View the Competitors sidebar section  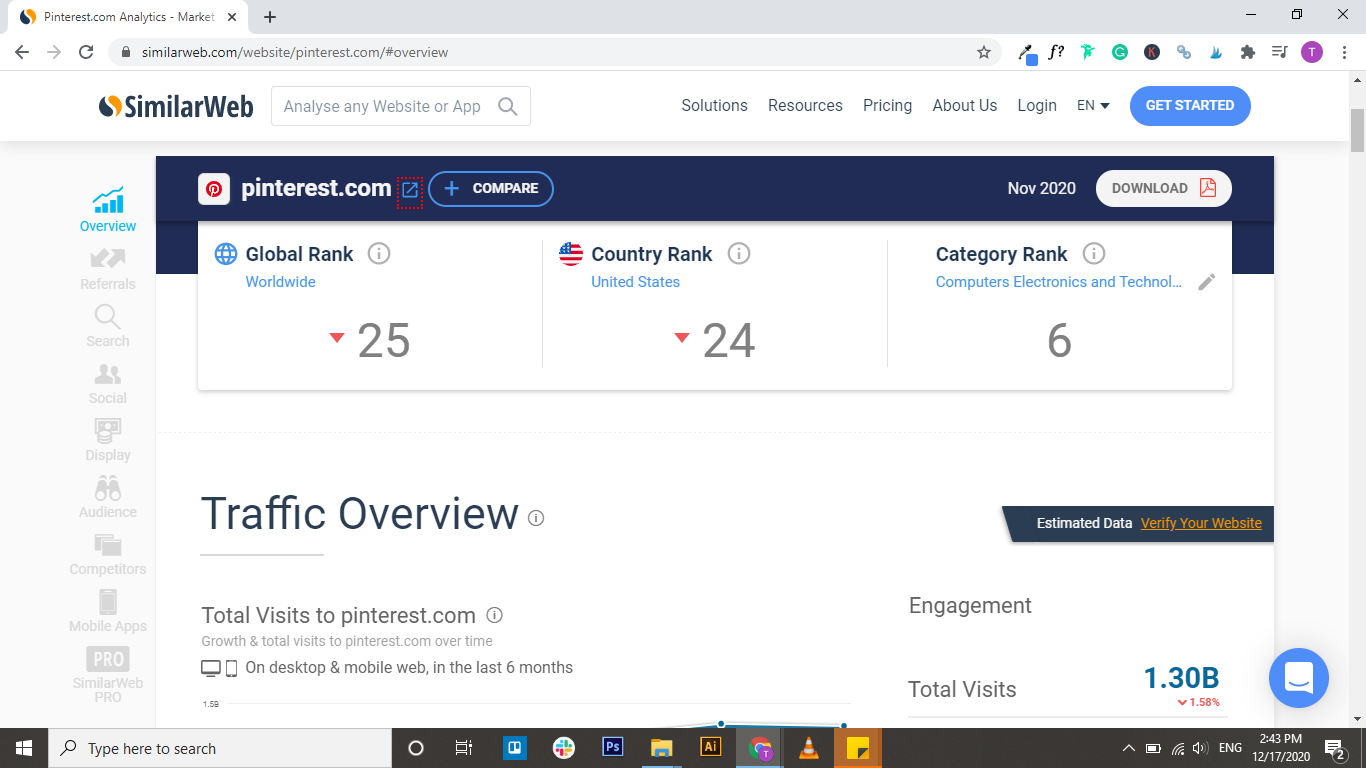[108, 554]
